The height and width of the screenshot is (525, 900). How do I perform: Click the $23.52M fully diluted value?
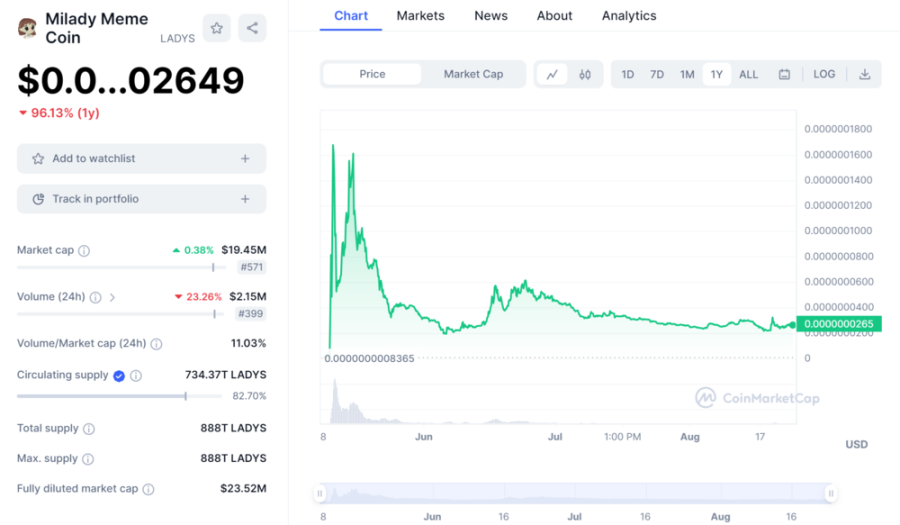tap(243, 488)
